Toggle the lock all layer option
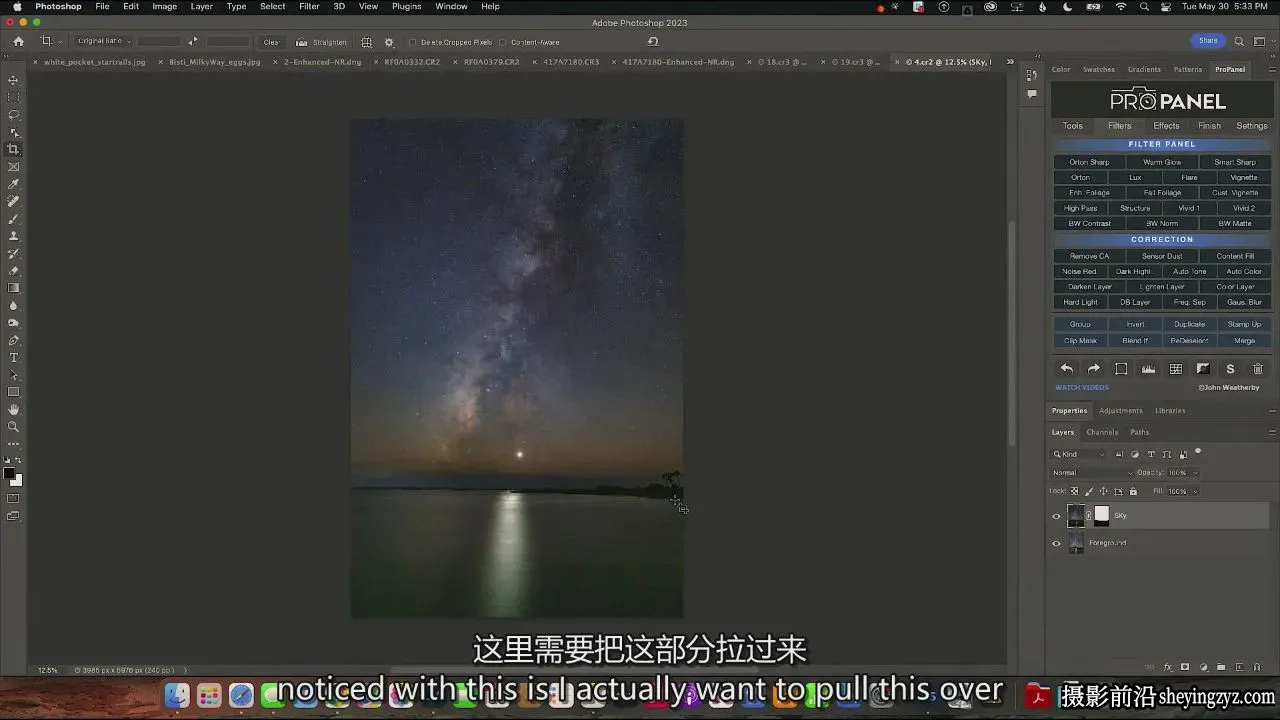Viewport: 1280px width, 720px height. 1133,491
